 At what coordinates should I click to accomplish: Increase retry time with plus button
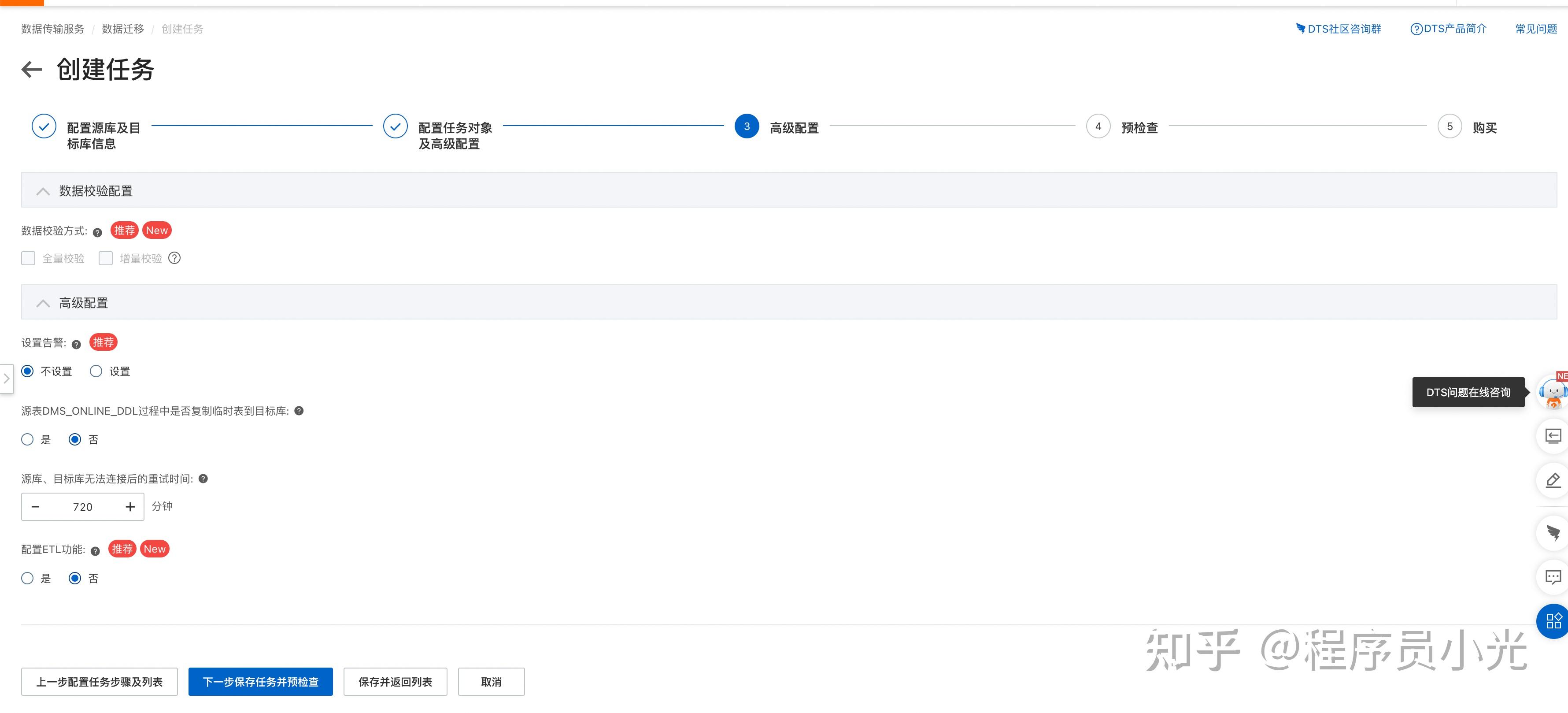pyautogui.click(x=130, y=507)
